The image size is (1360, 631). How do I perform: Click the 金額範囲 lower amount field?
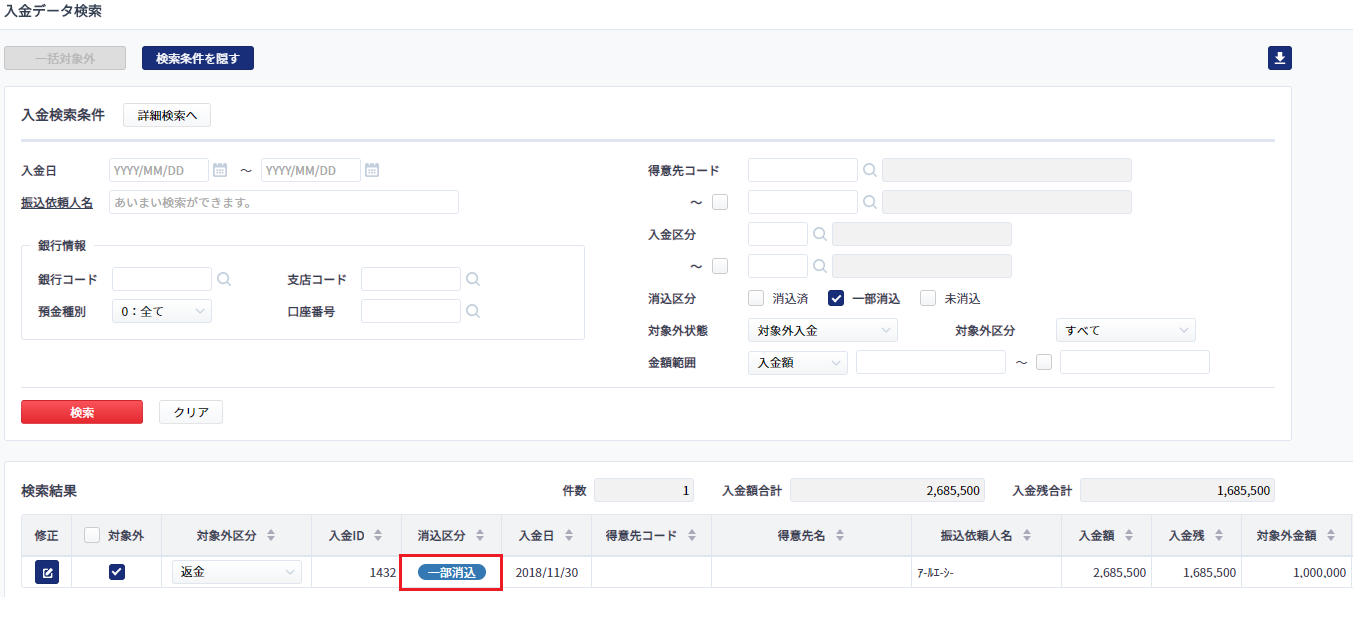[x=931, y=362]
